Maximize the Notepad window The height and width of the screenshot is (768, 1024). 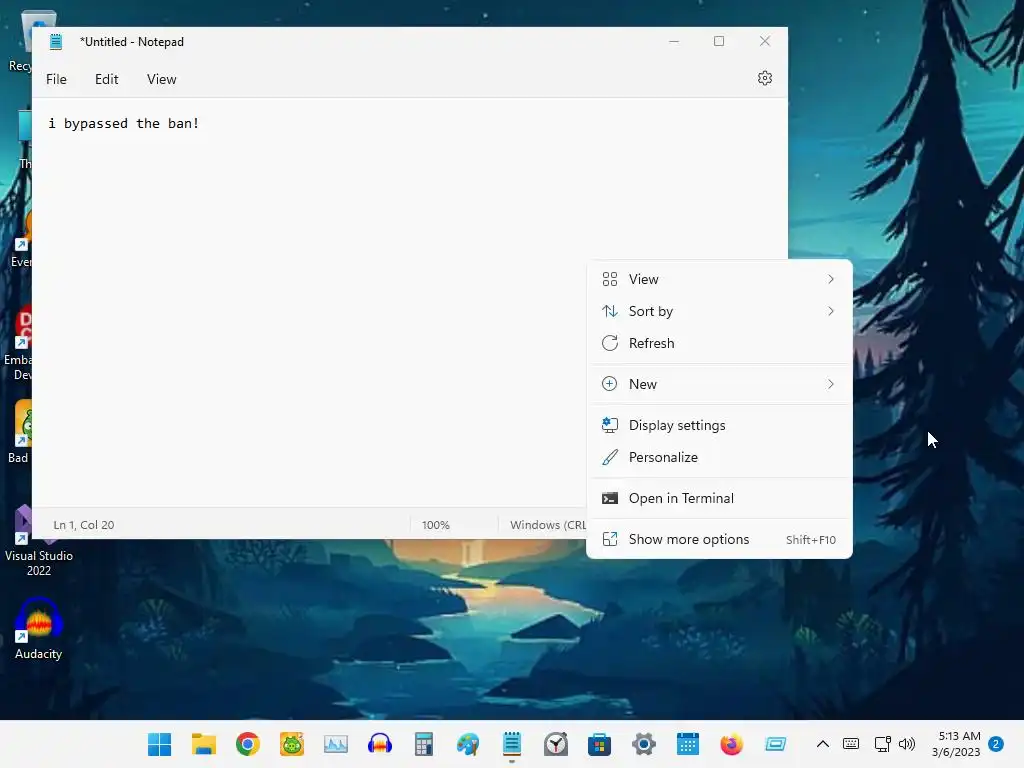click(x=719, y=41)
